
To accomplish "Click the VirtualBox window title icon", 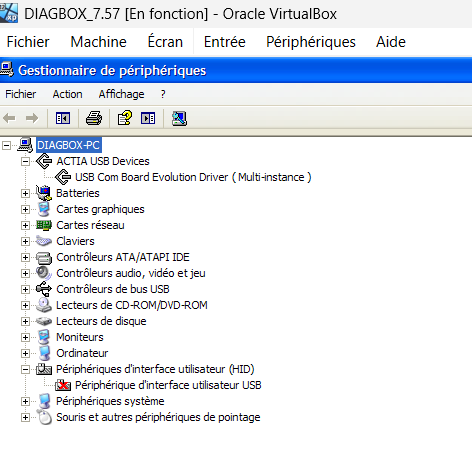I will 9,13.
